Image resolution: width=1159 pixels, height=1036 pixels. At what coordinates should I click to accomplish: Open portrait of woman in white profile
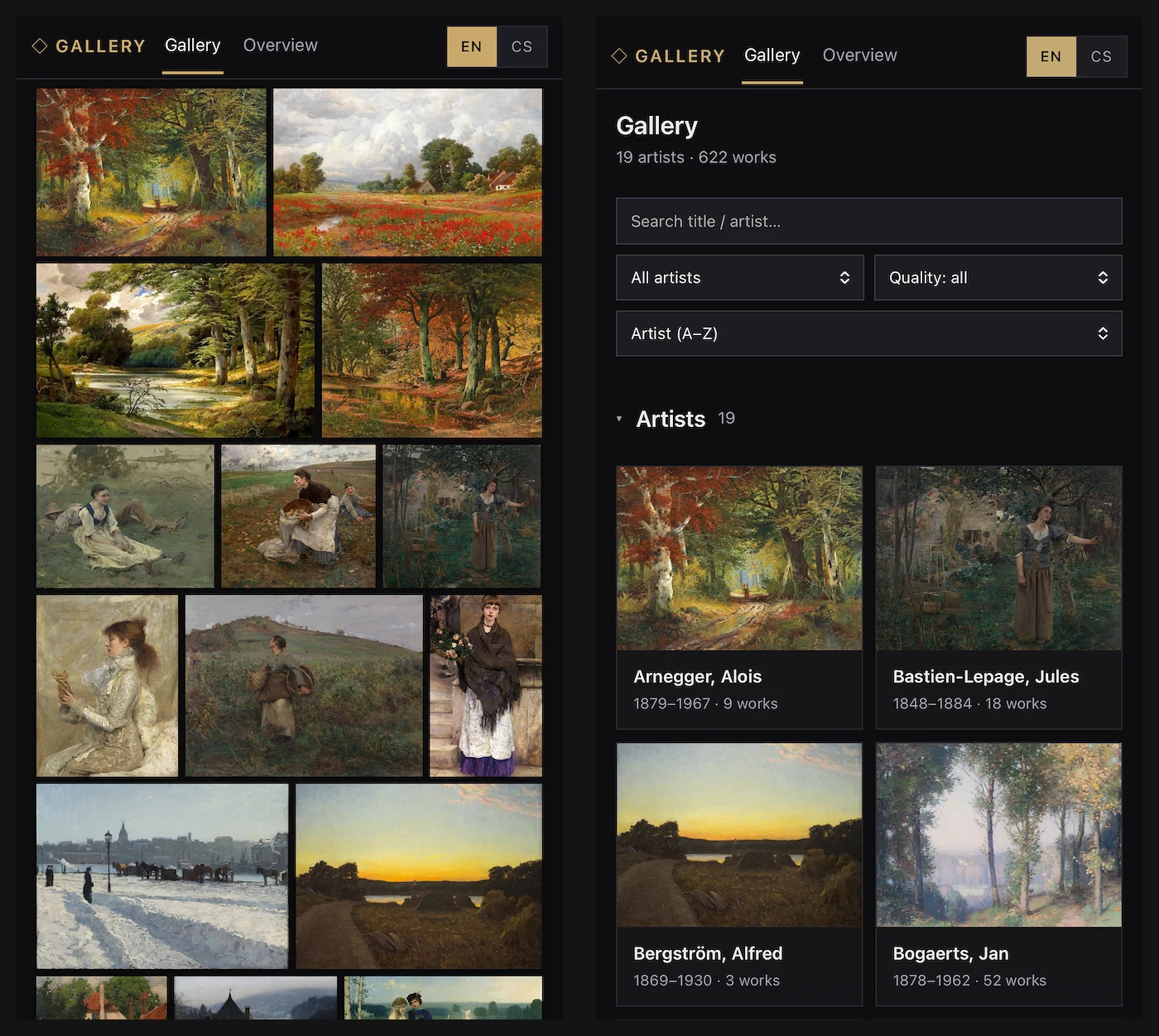107,686
